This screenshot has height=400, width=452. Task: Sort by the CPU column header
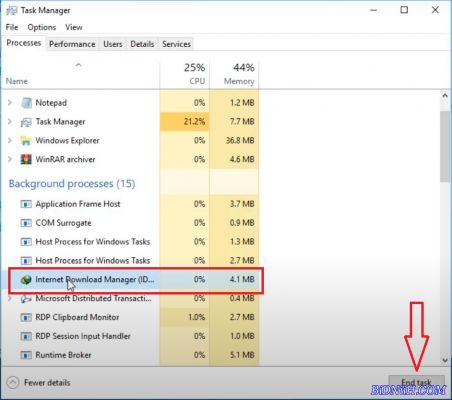(184, 75)
